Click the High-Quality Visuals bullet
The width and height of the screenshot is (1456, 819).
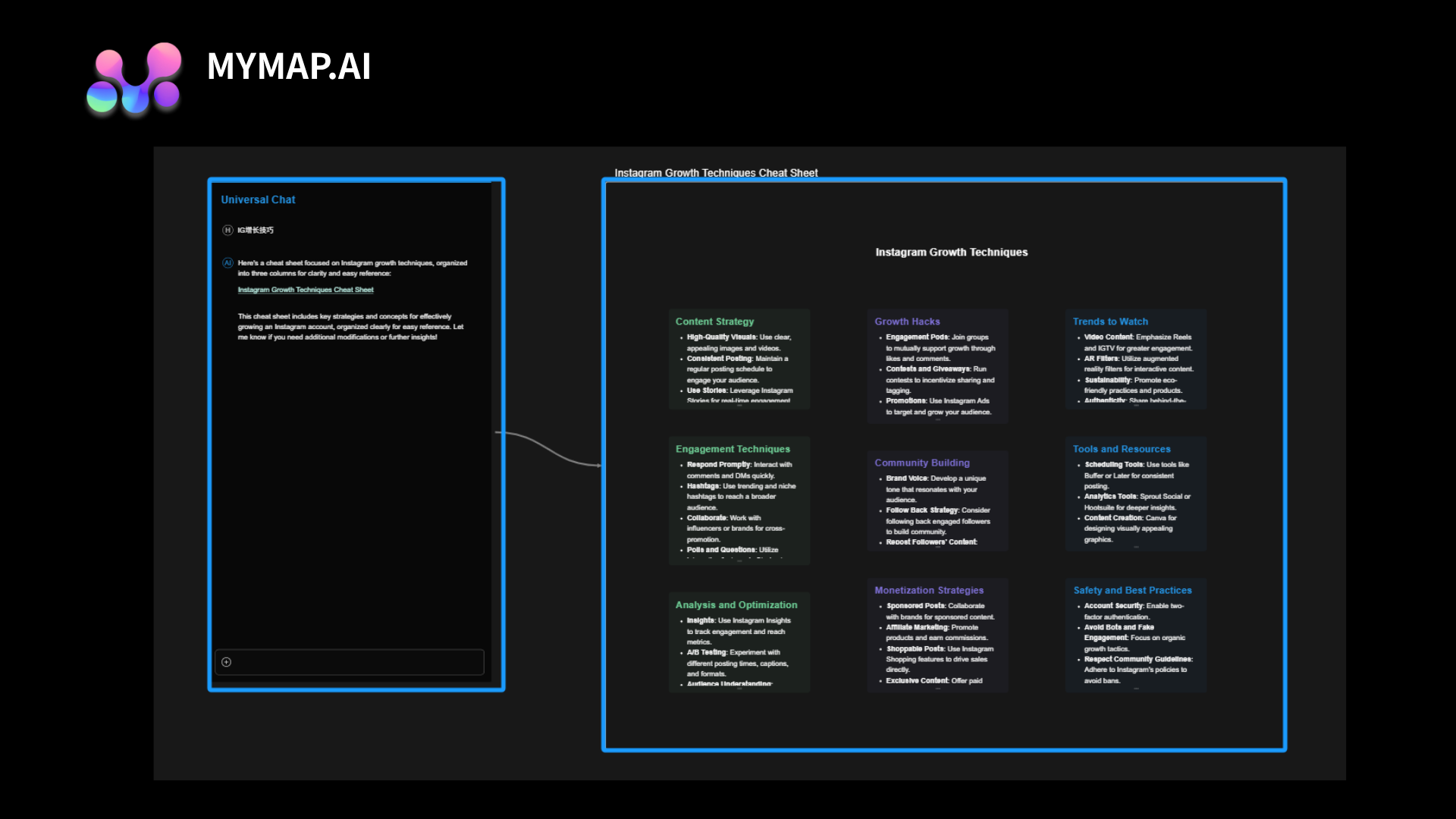(x=739, y=343)
